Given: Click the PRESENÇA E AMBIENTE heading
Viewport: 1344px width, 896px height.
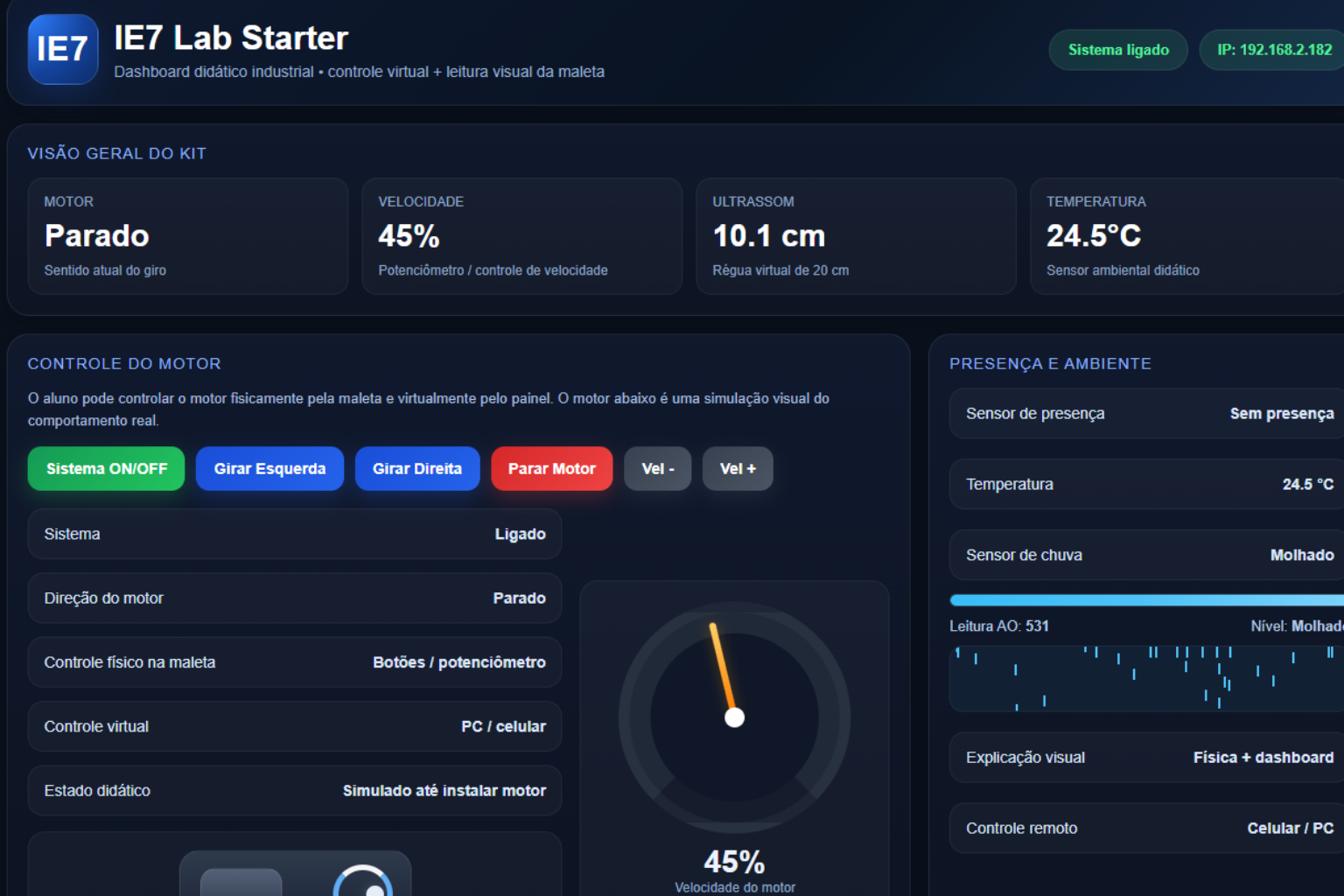Looking at the screenshot, I should 1050,363.
